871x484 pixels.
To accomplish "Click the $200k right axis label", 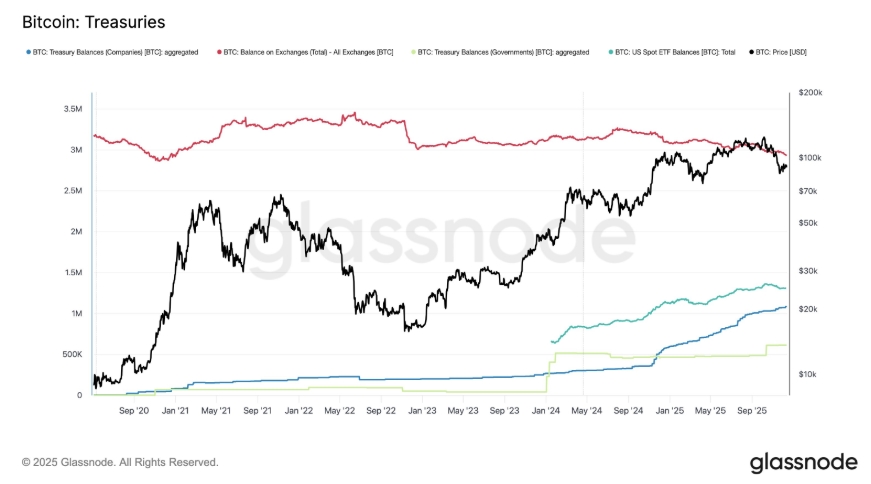I will click(810, 92).
